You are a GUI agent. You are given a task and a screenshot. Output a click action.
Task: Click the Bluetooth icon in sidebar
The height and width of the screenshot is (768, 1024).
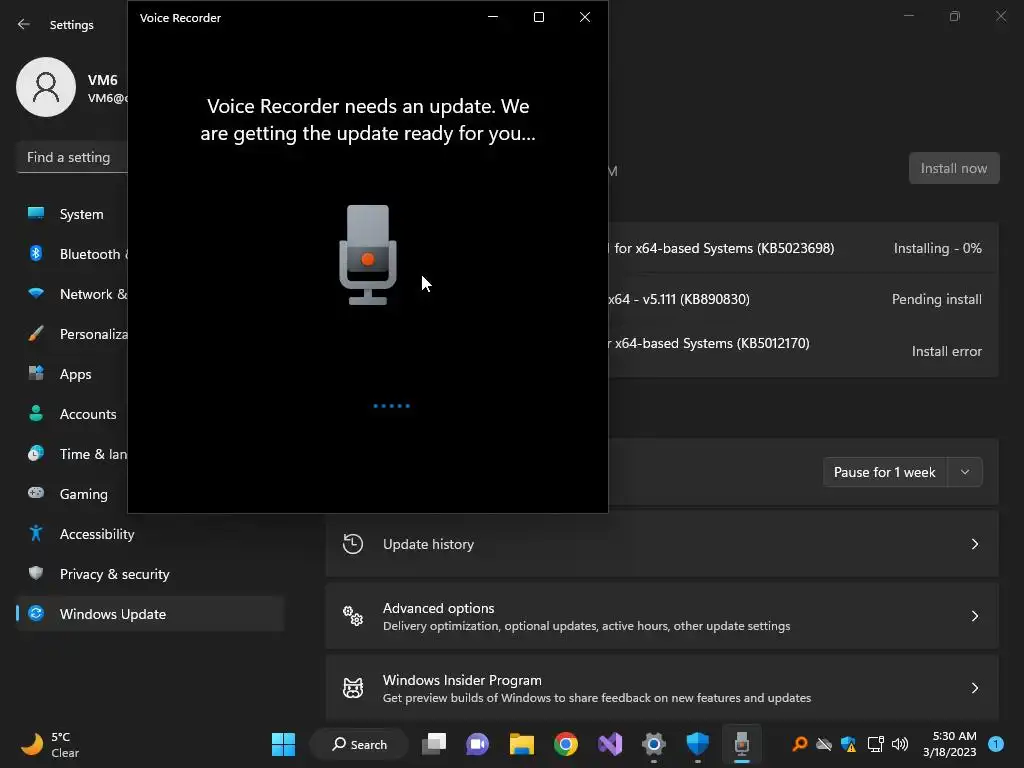click(36, 253)
